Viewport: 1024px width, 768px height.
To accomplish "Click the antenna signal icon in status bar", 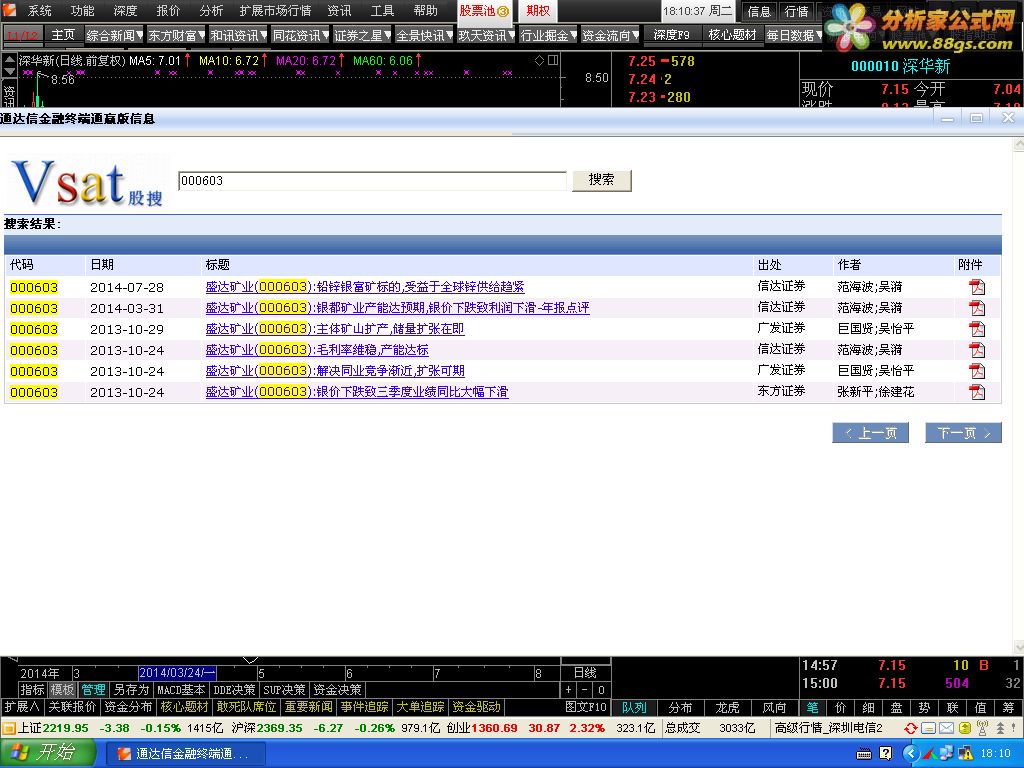I will click(982, 728).
